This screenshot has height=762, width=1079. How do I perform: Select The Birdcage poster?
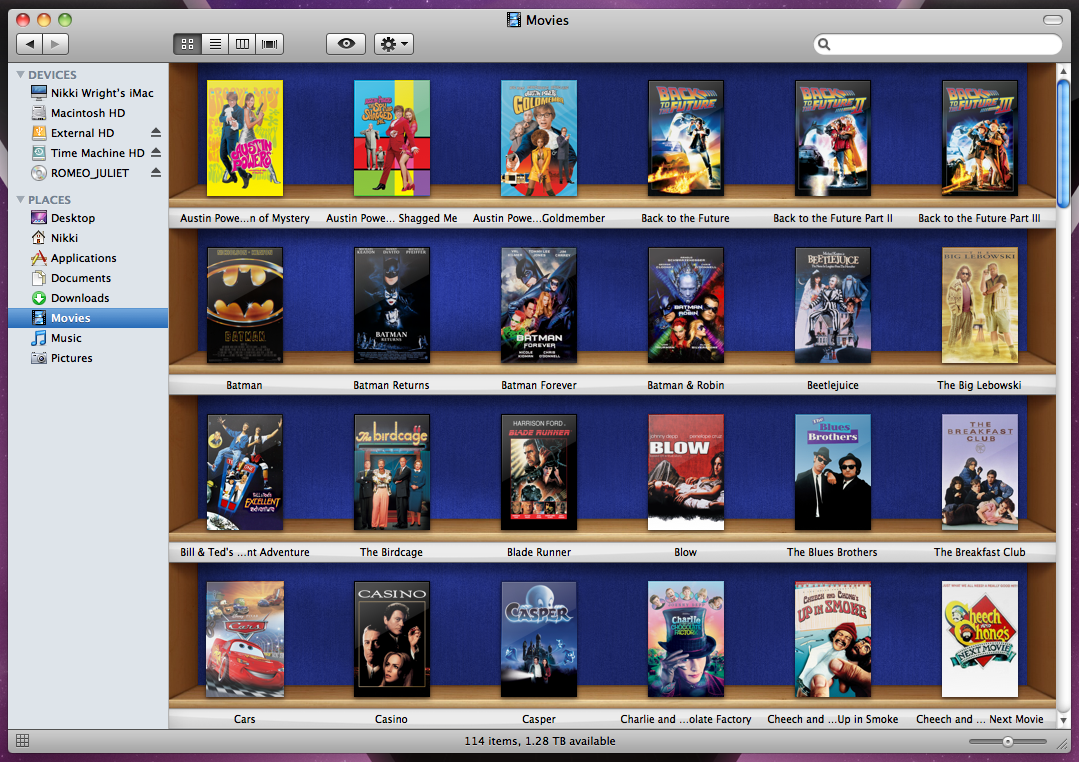tap(392, 472)
